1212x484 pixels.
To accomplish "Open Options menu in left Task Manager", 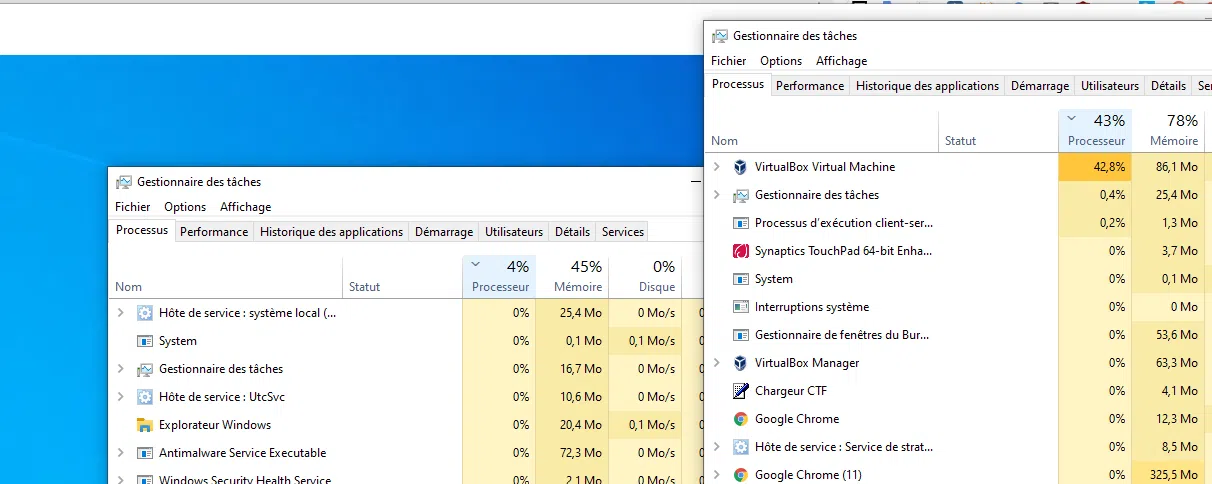I will (x=185, y=207).
